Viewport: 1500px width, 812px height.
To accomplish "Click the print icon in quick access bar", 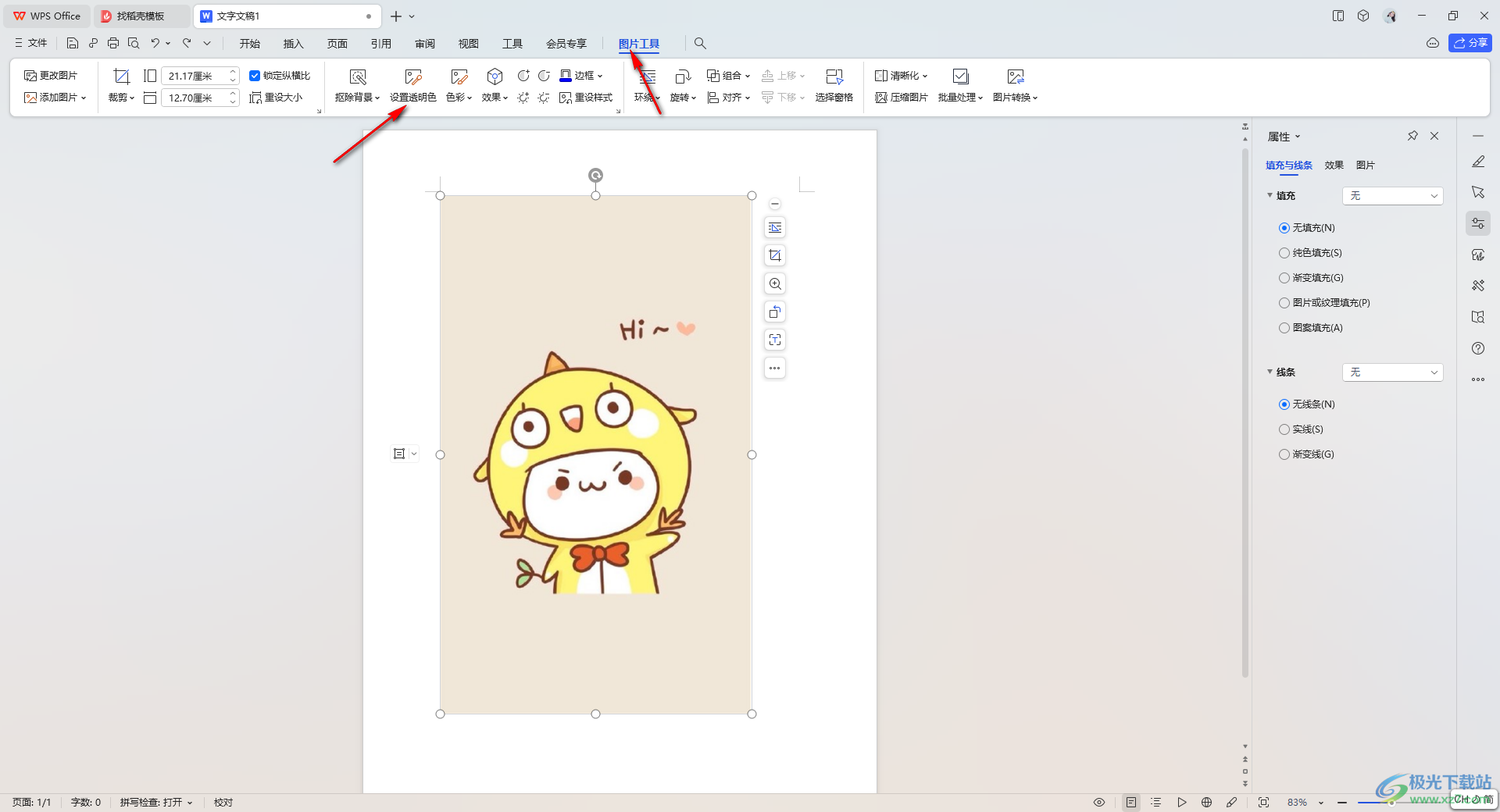I will (x=113, y=43).
